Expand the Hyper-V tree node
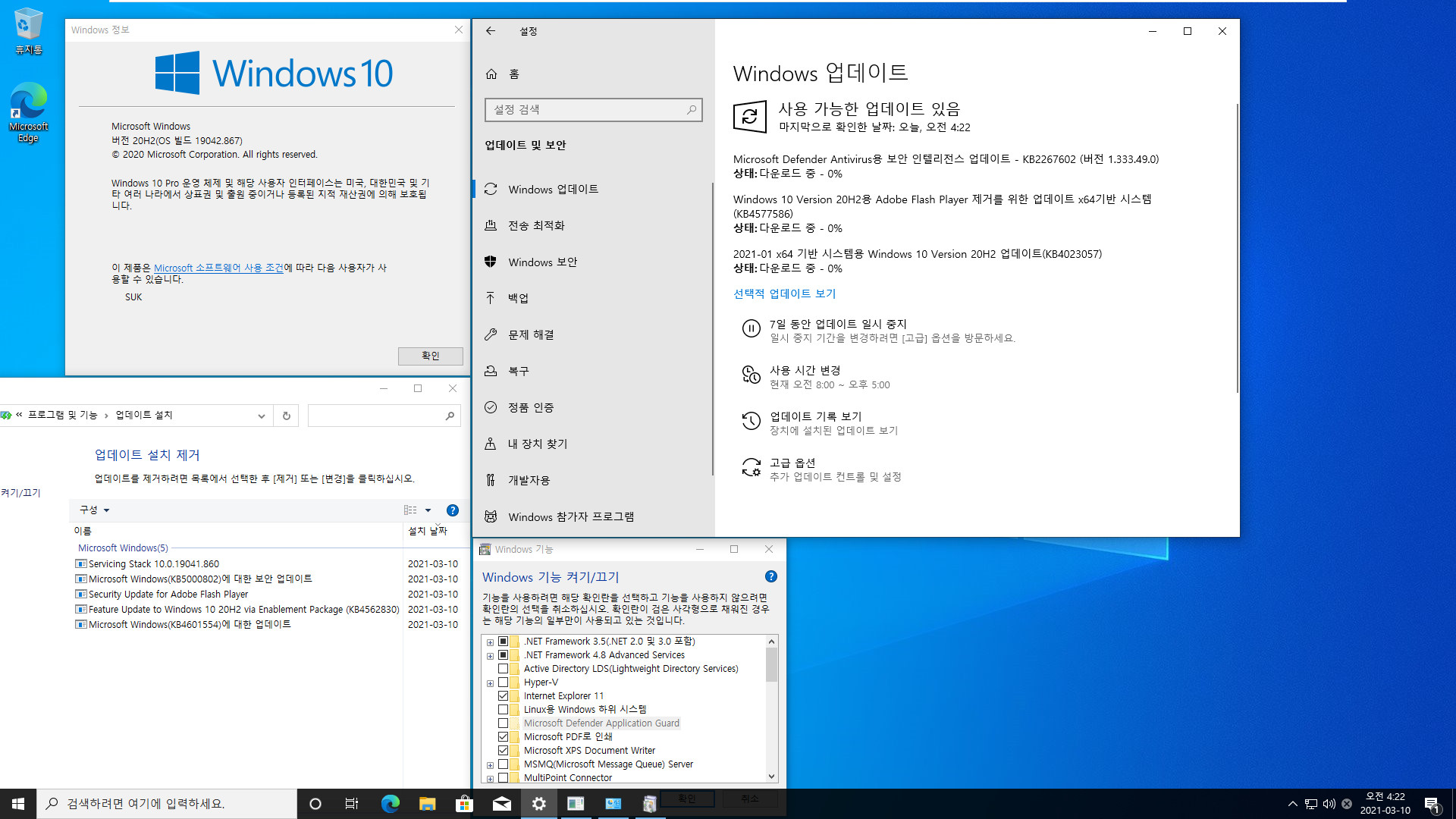 pyautogui.click(x=490, y=683)
